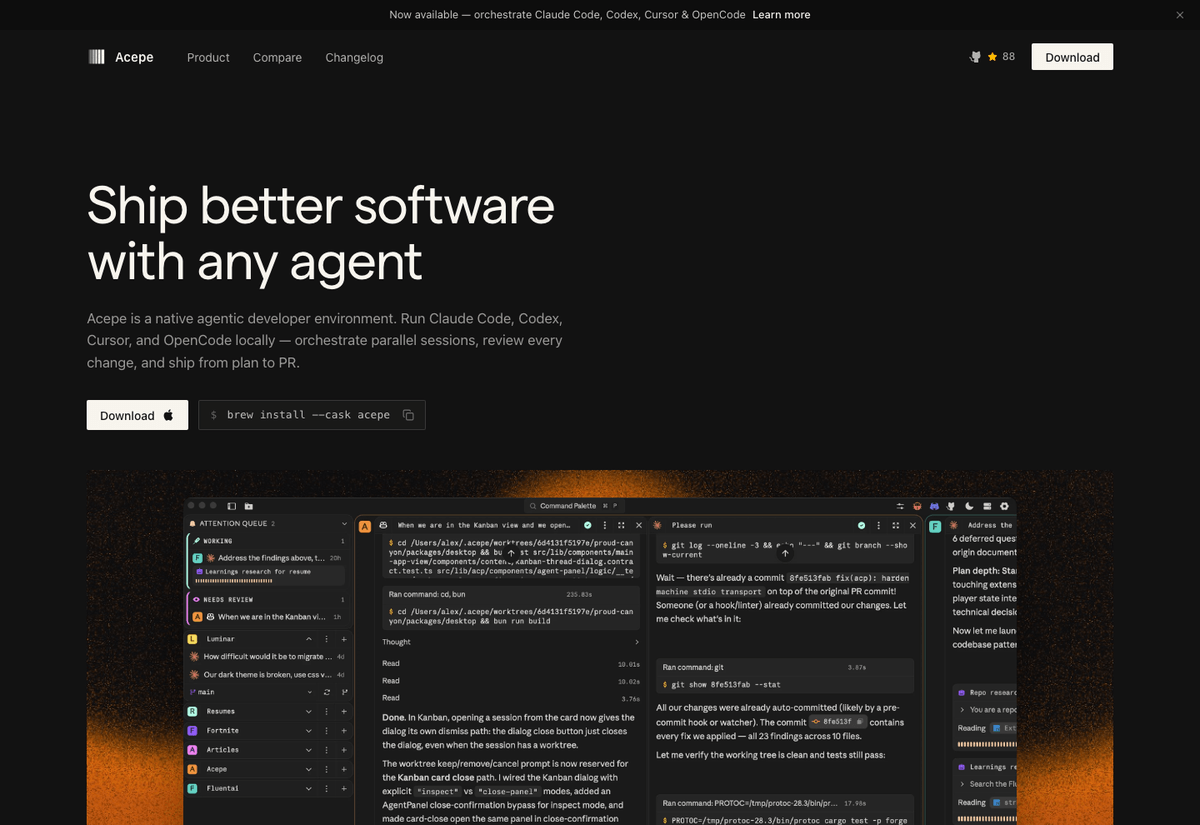Open the gear settings icon in app toolbar
Screen dimensions: 1200x825
1005,506
